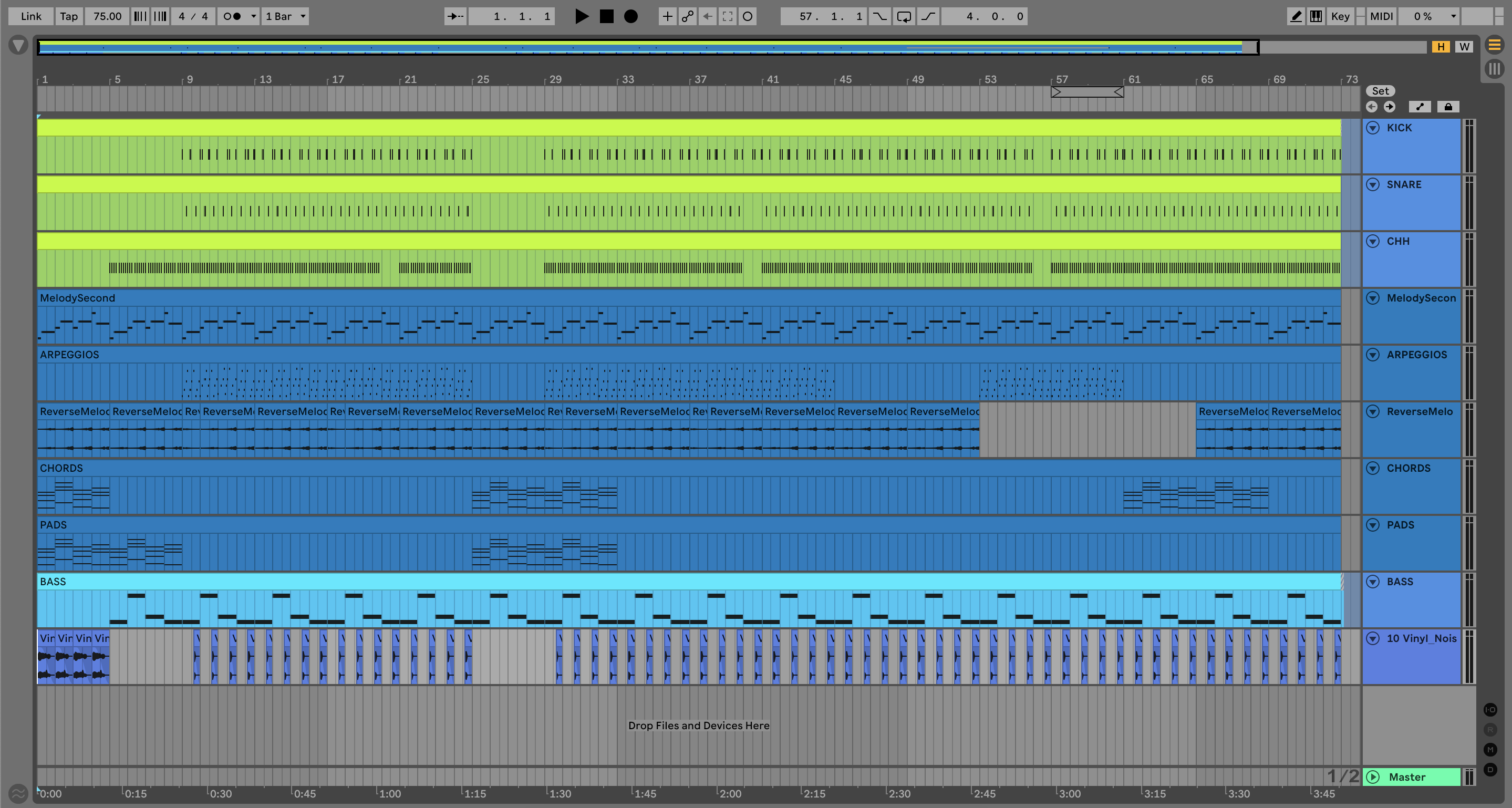The width and height of the screenshot is (1512, 808).
Task: Toggle Follow playback arrow button
Action: pyautogui.click(x=455, y=16)
